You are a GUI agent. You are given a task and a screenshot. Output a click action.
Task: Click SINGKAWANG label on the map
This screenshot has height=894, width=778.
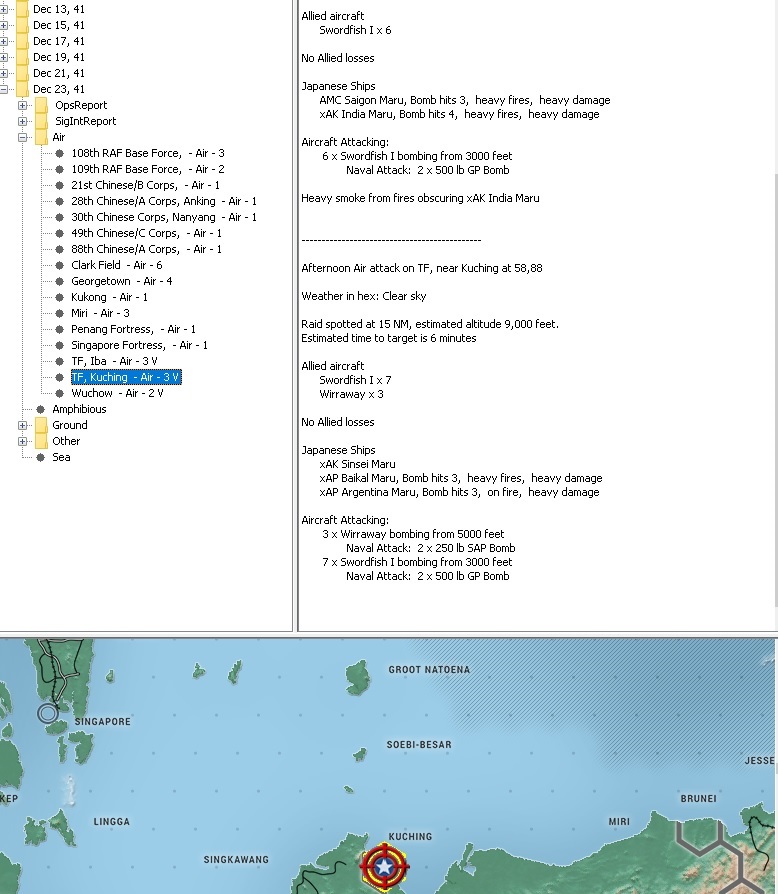(x=236, y=860)
